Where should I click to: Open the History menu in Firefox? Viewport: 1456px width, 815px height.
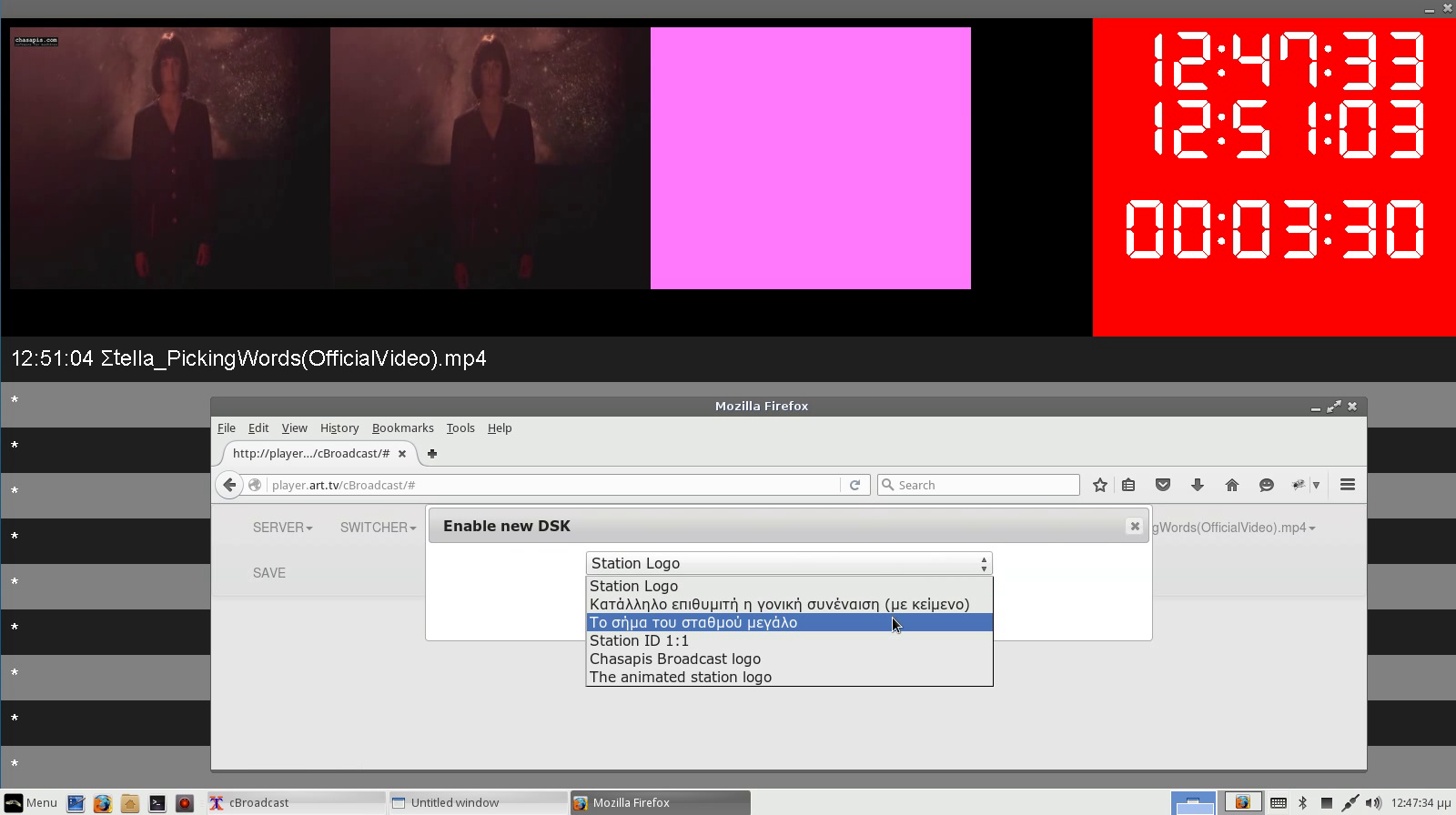click(x=339, y=428)
